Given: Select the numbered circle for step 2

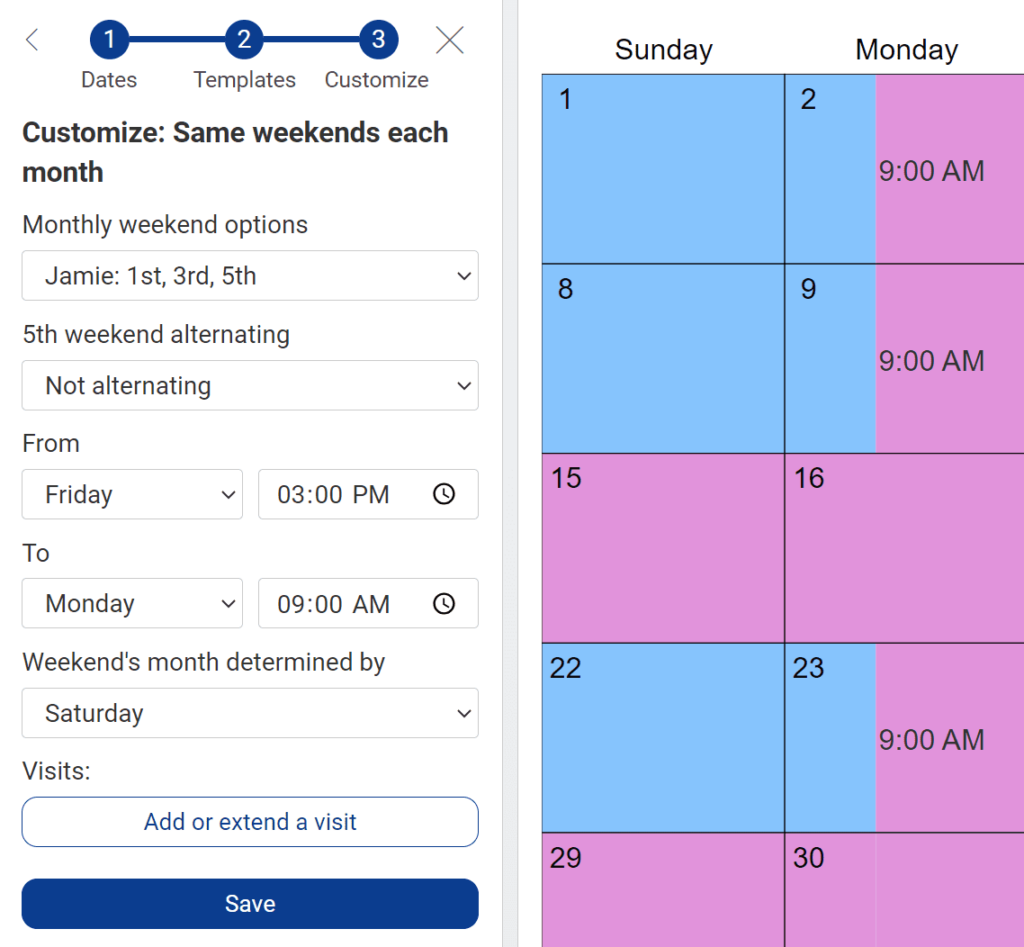Looking at the screenshot, I should 244,39.
